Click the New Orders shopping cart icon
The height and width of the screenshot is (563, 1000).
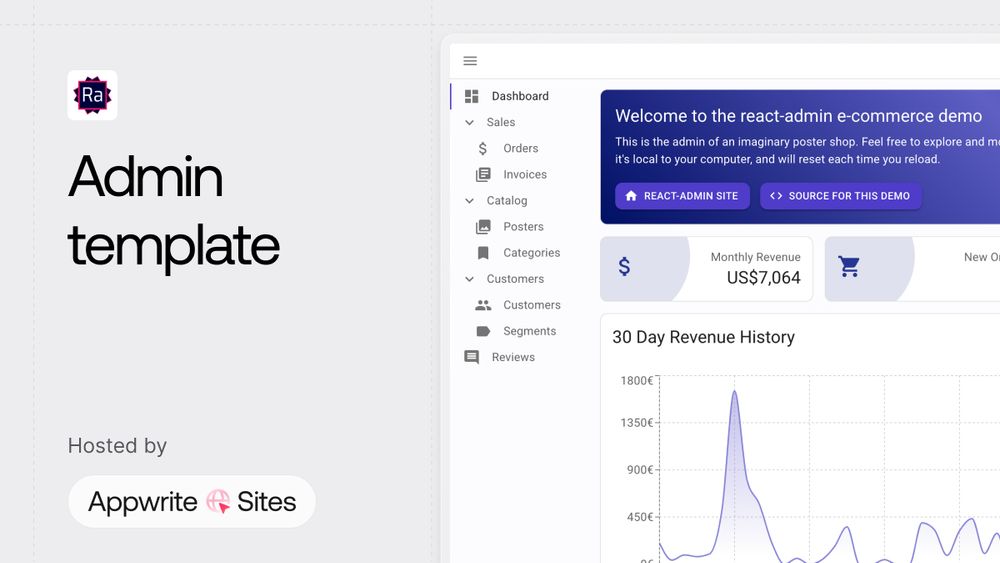(x=849, y=267)
